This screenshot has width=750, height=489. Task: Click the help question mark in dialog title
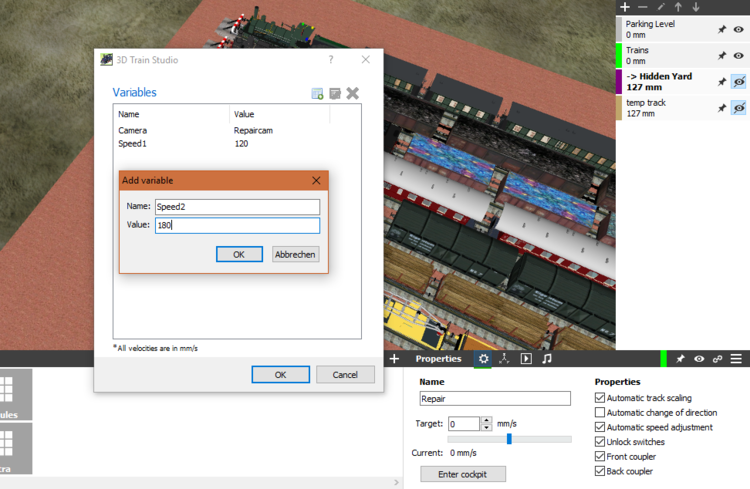point(331,59)
